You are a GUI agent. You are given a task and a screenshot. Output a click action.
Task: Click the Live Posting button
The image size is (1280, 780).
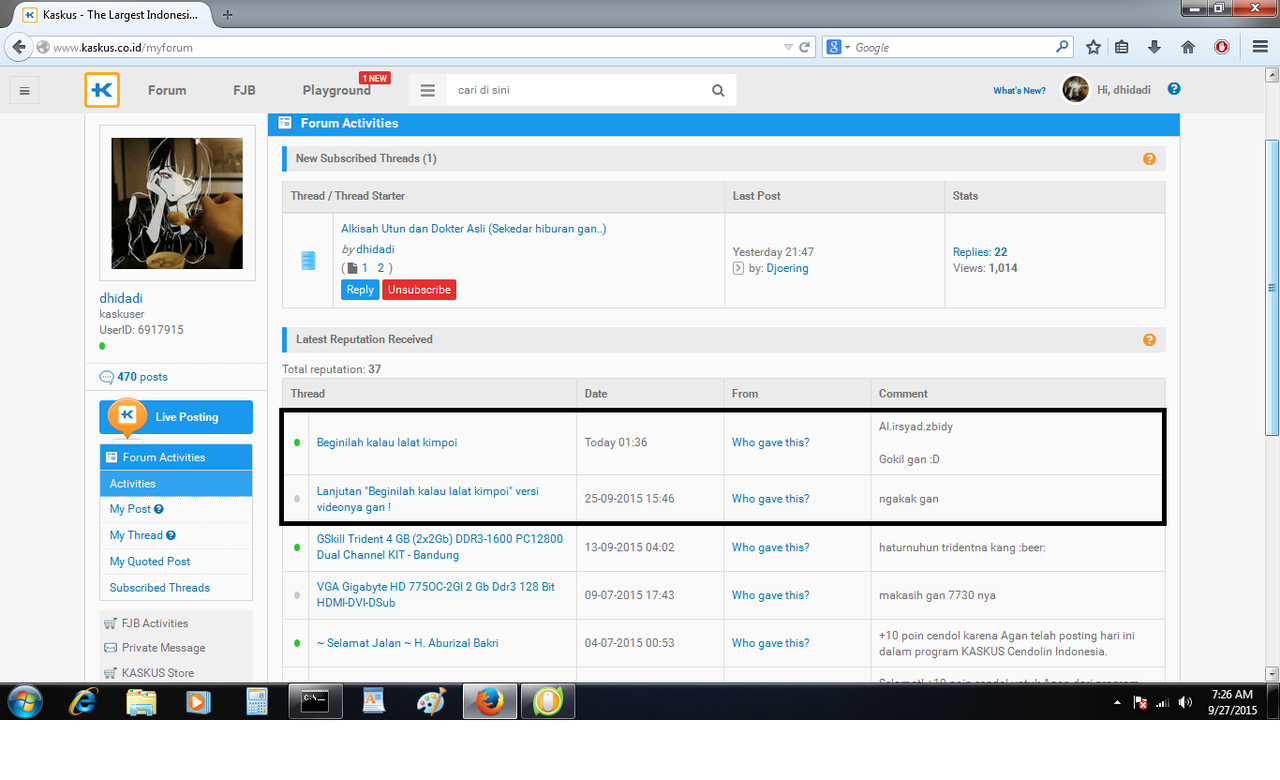[x=176, y=417]
